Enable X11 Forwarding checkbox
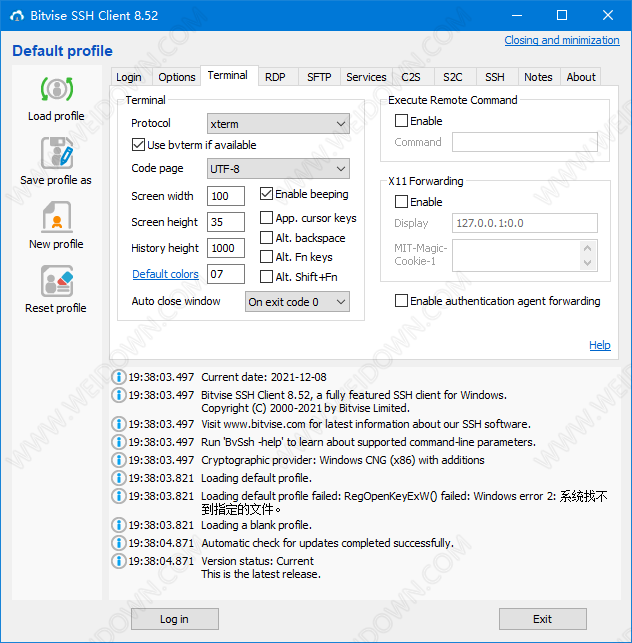 pyautogui.click(x=401, y=201)
